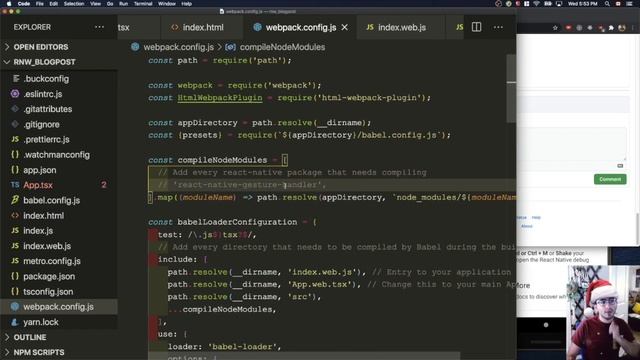Open app.json in the explorer
This screenshot has width=640, height=360.
pos(40,170)
